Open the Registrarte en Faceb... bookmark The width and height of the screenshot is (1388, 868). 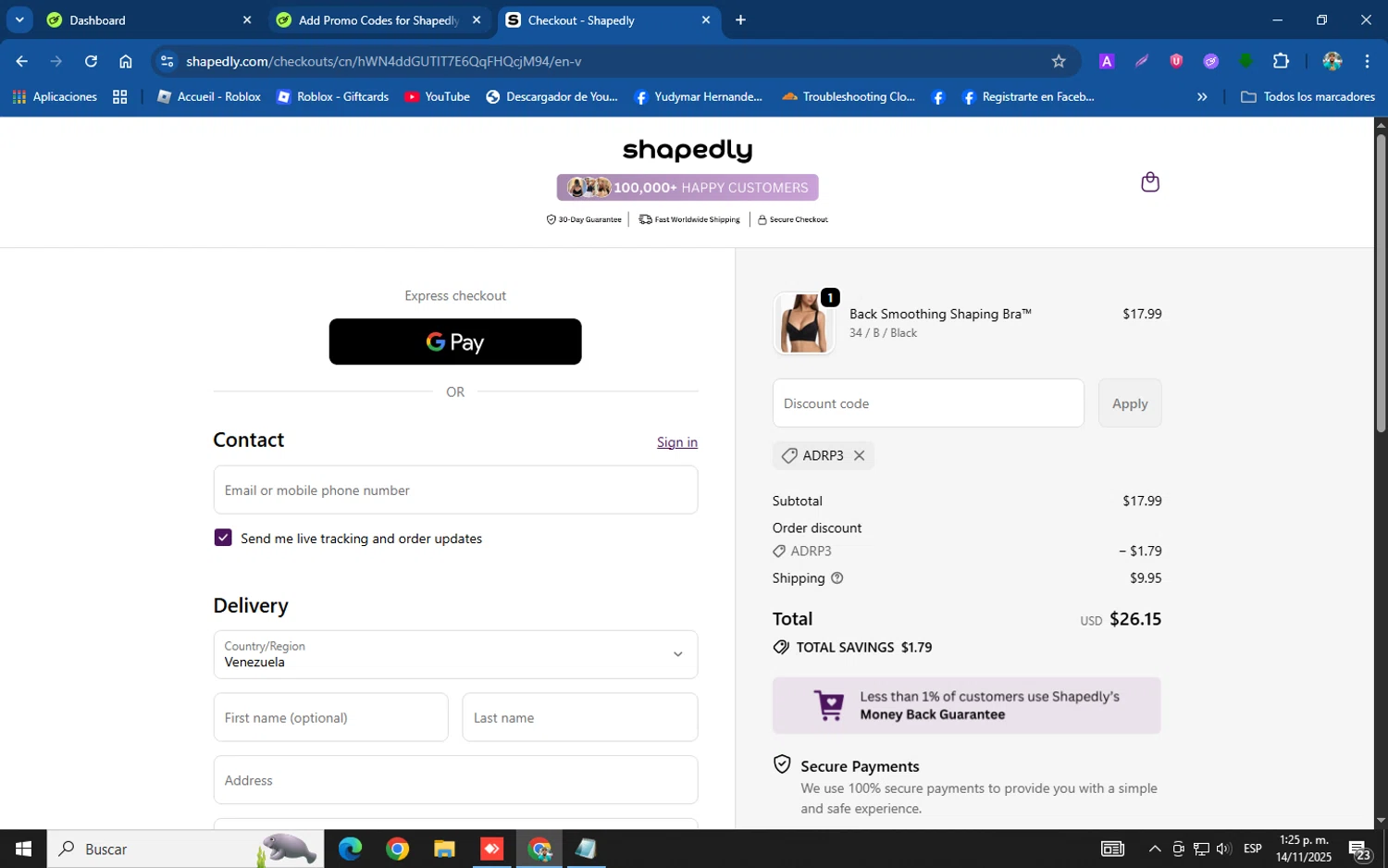pos(1028,96)
